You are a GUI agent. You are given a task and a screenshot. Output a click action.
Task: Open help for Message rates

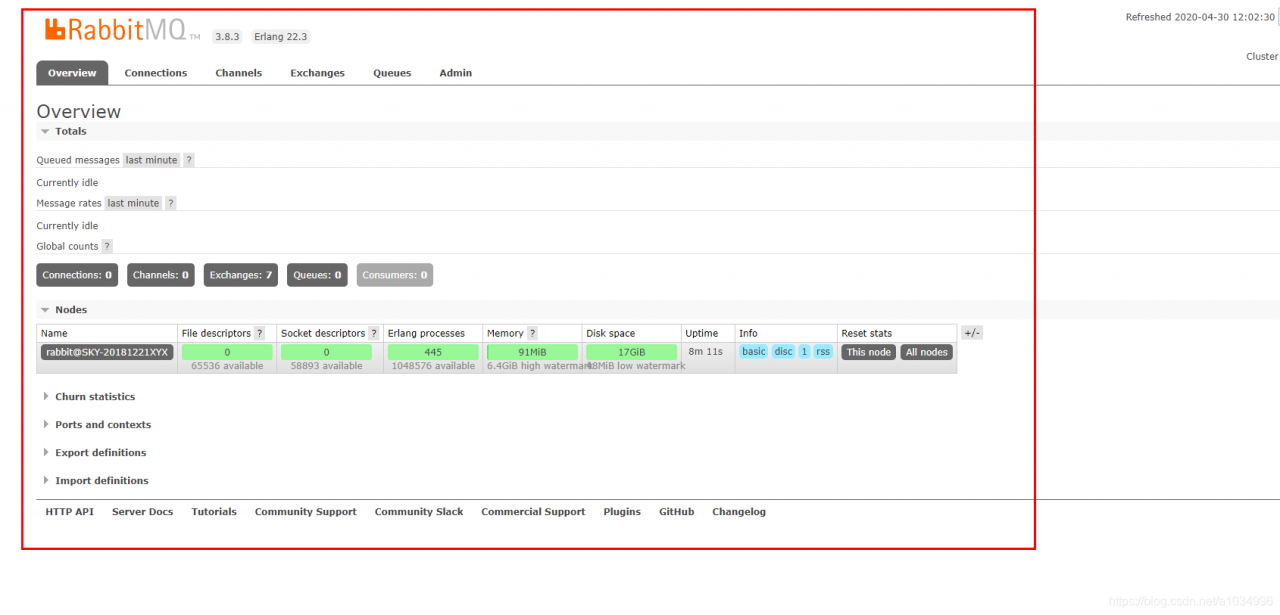171,203
